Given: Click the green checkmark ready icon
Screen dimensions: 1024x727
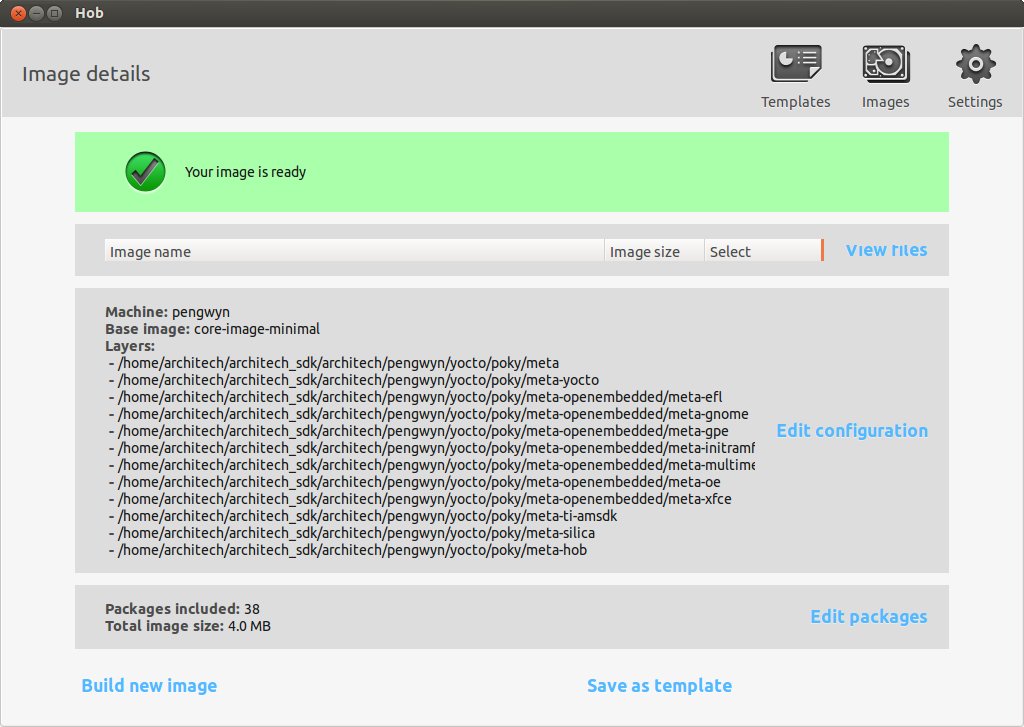Looking at the screenshot, I should (145, 172).
